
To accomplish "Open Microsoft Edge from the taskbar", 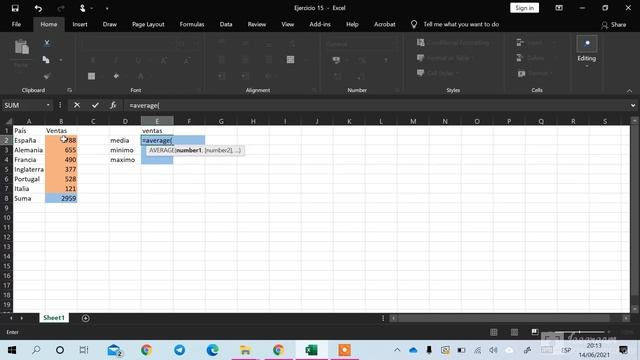I will pyautogui.click(x=213, y=350).
